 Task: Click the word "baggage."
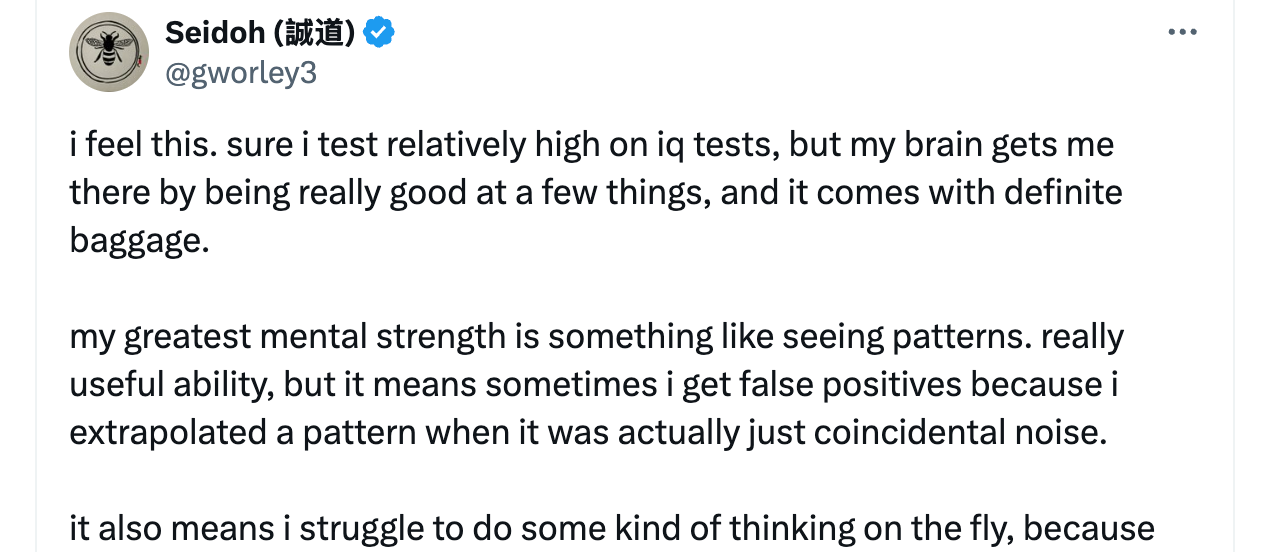point(139,239)
